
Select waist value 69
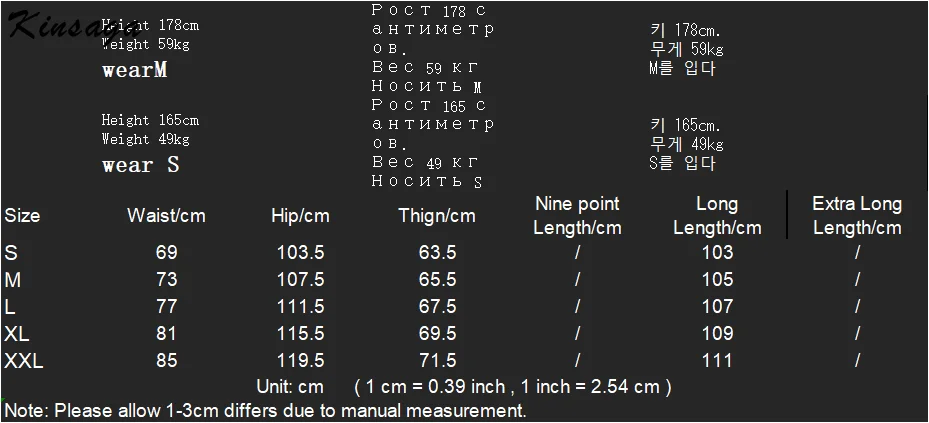(166, 253)
